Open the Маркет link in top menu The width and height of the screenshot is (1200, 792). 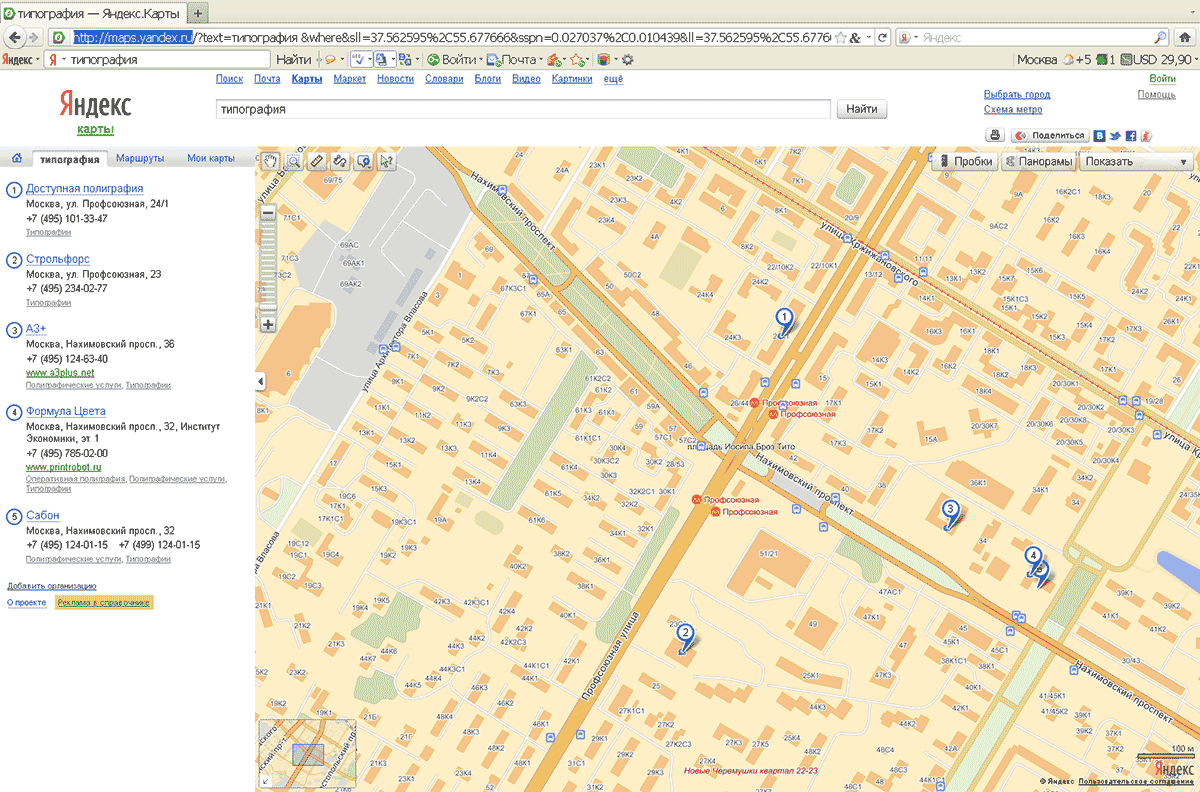click(350, 79)
